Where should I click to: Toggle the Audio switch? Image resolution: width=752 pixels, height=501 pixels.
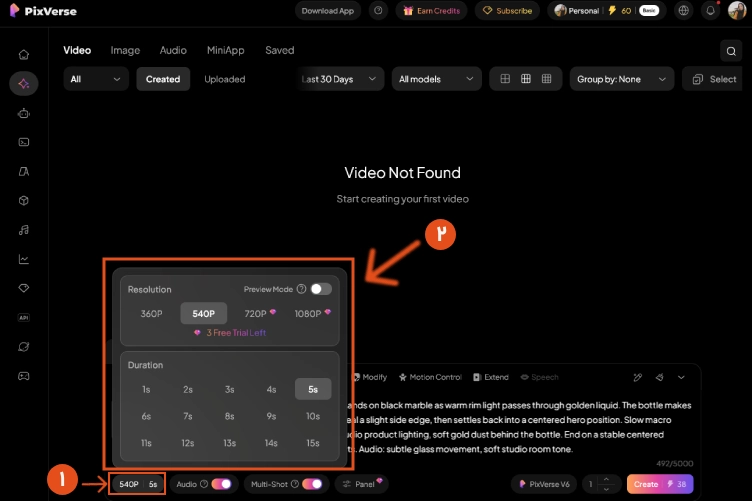coord(221,484)
